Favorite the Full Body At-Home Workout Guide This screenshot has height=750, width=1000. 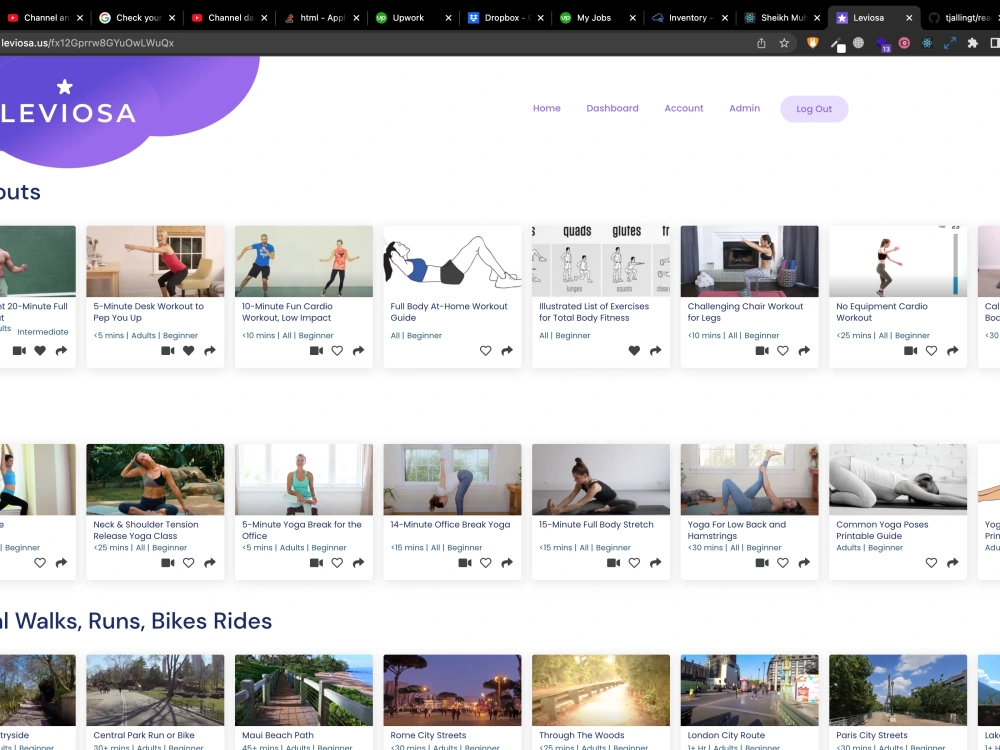pyautogui.click(x=486, y=351)
